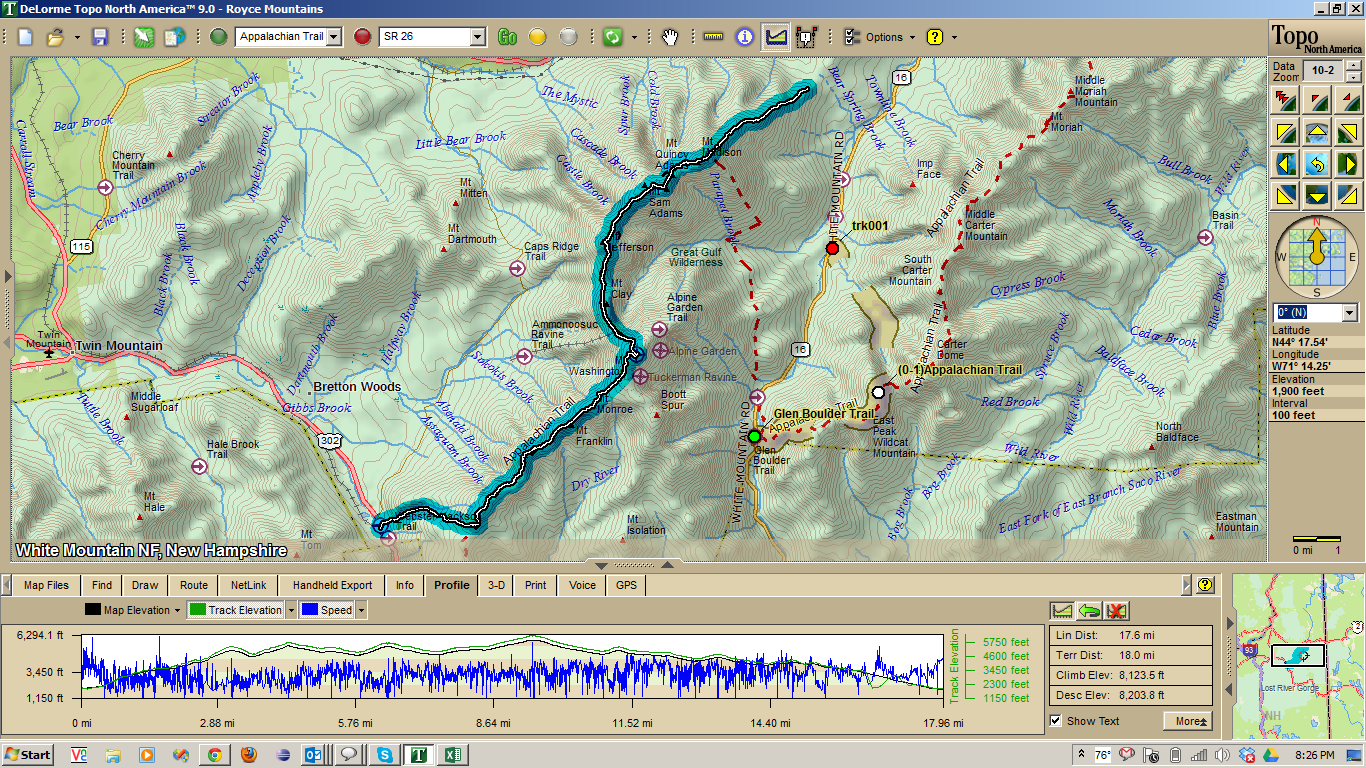Open the 0° (N) map rotation dropdown
This screenshot has width=1366, height=768.
click(1349, 312)
